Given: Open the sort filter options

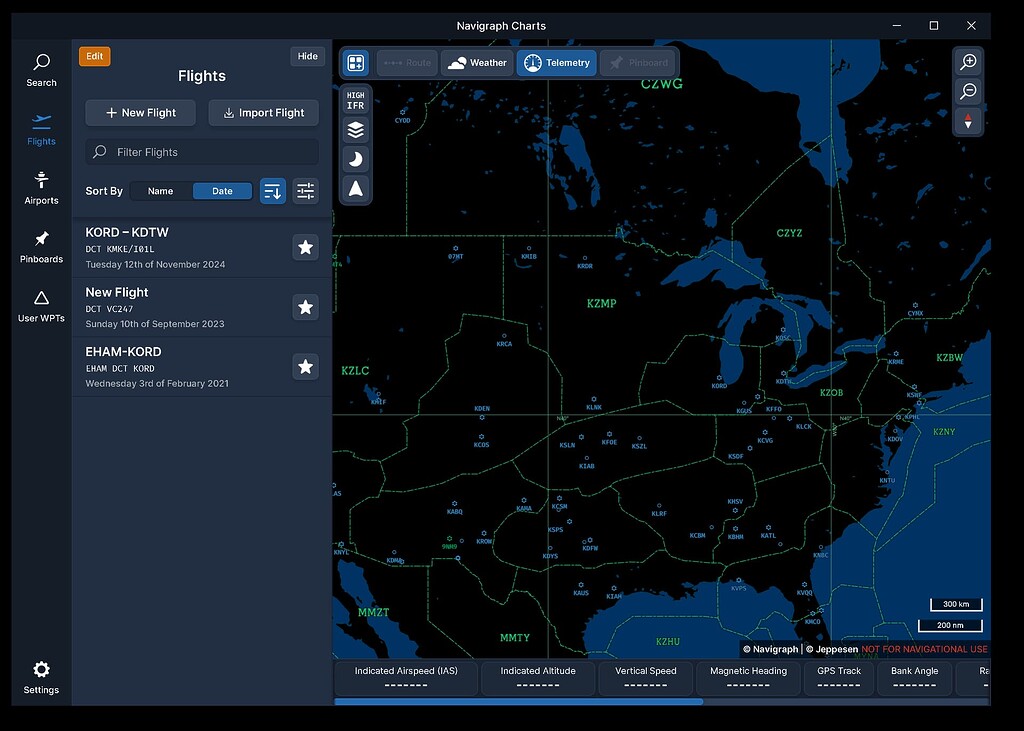Looking at the screenshot, I should [x=305, y=190].
